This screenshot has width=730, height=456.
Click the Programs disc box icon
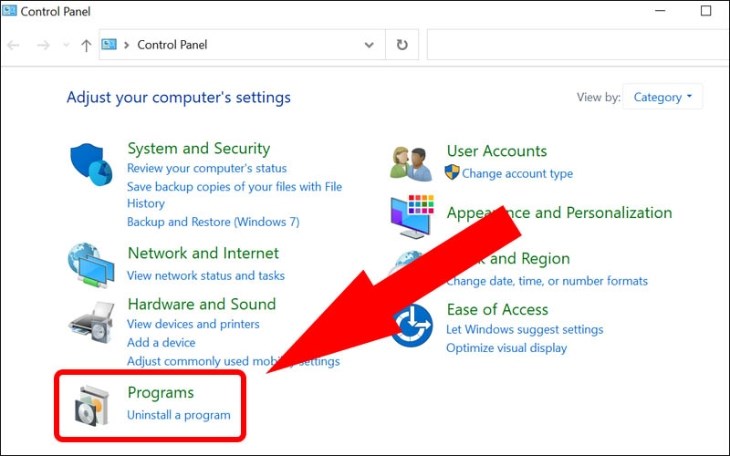[x=92, y=406]
